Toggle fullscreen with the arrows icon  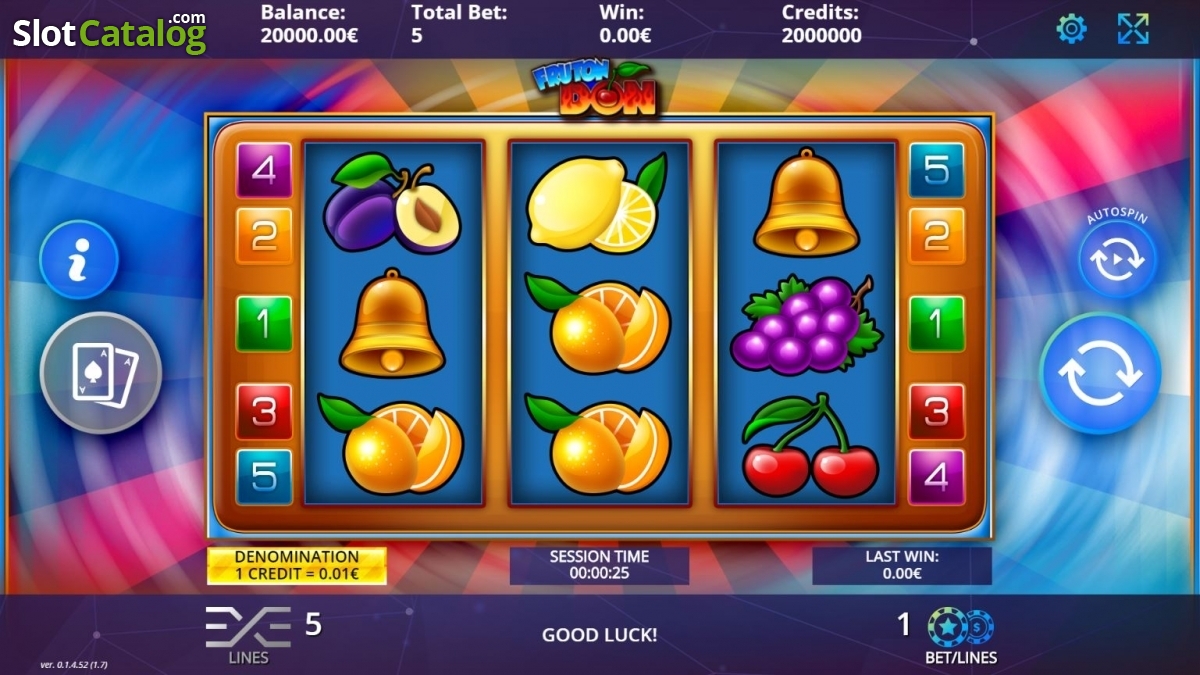1133,28
